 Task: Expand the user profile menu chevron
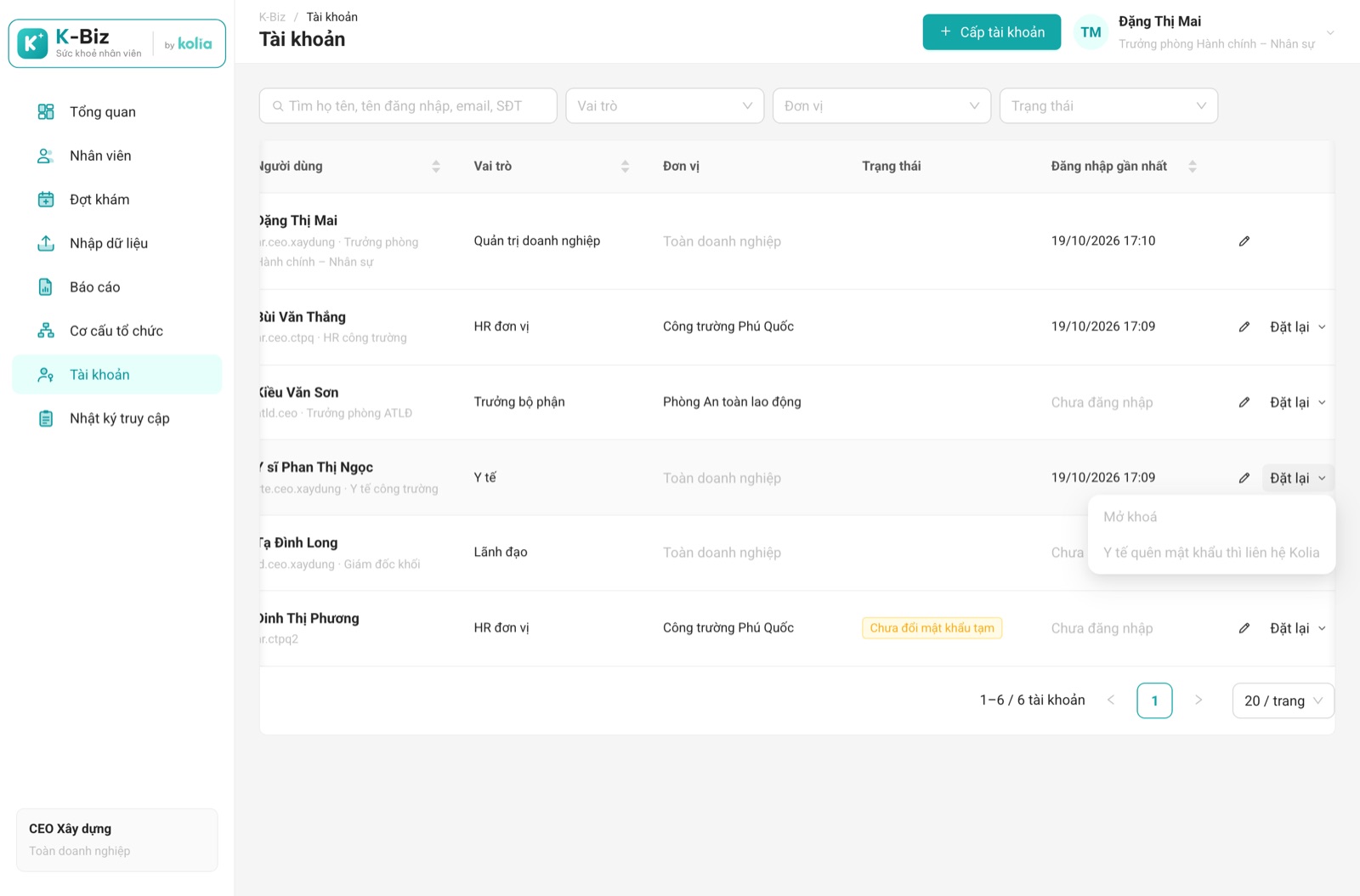1330,33
